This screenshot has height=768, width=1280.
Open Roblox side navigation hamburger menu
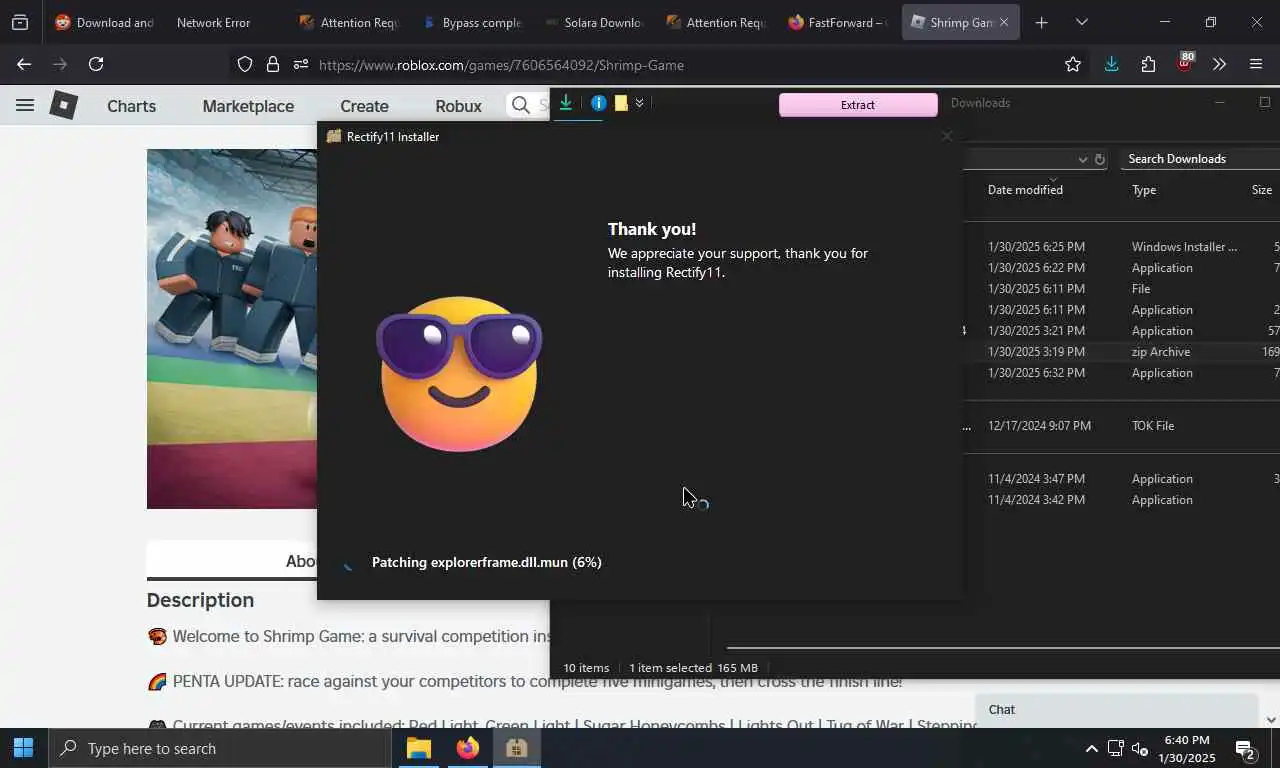(x=25, y=105)
